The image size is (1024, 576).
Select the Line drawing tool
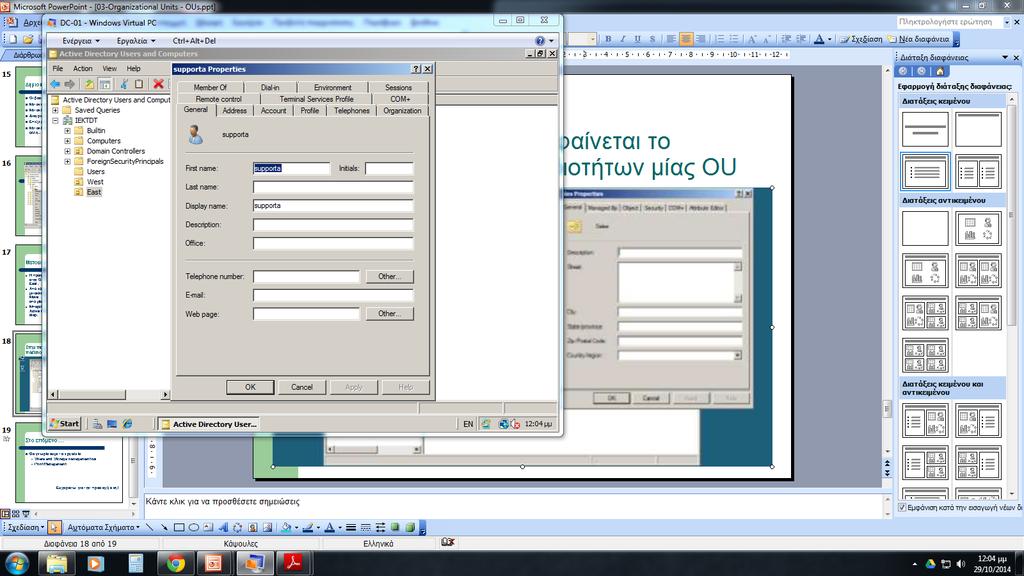[x=150, y=527]
